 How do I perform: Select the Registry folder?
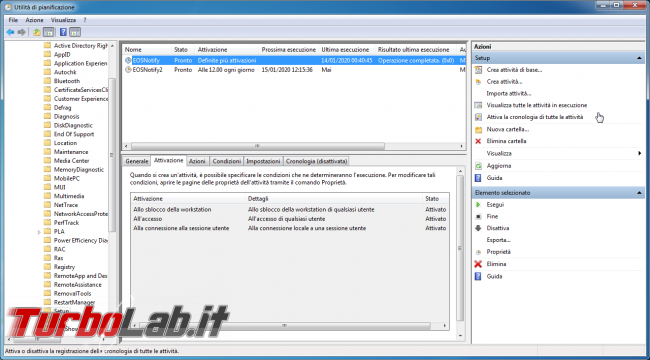[64, 267]
